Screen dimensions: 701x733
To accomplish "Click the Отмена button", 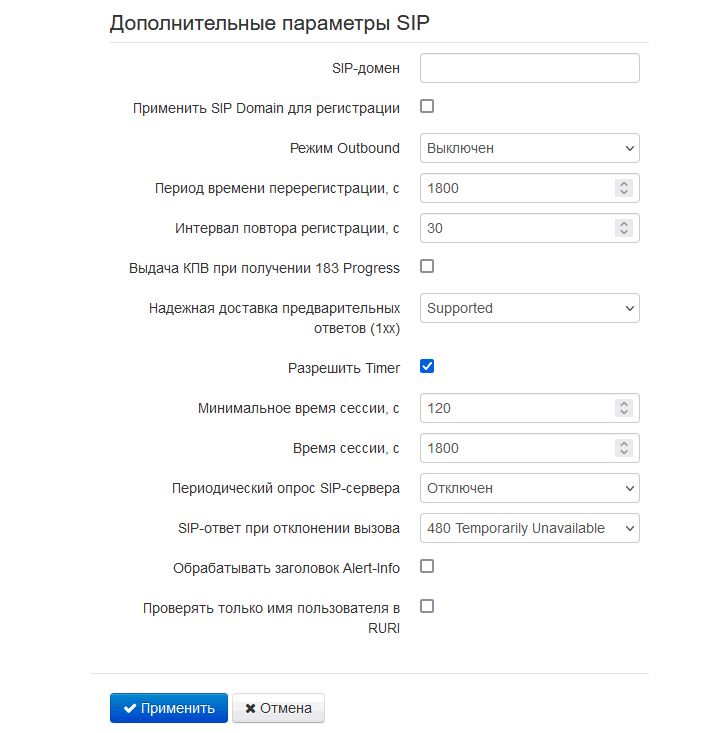I will point(278,708).
